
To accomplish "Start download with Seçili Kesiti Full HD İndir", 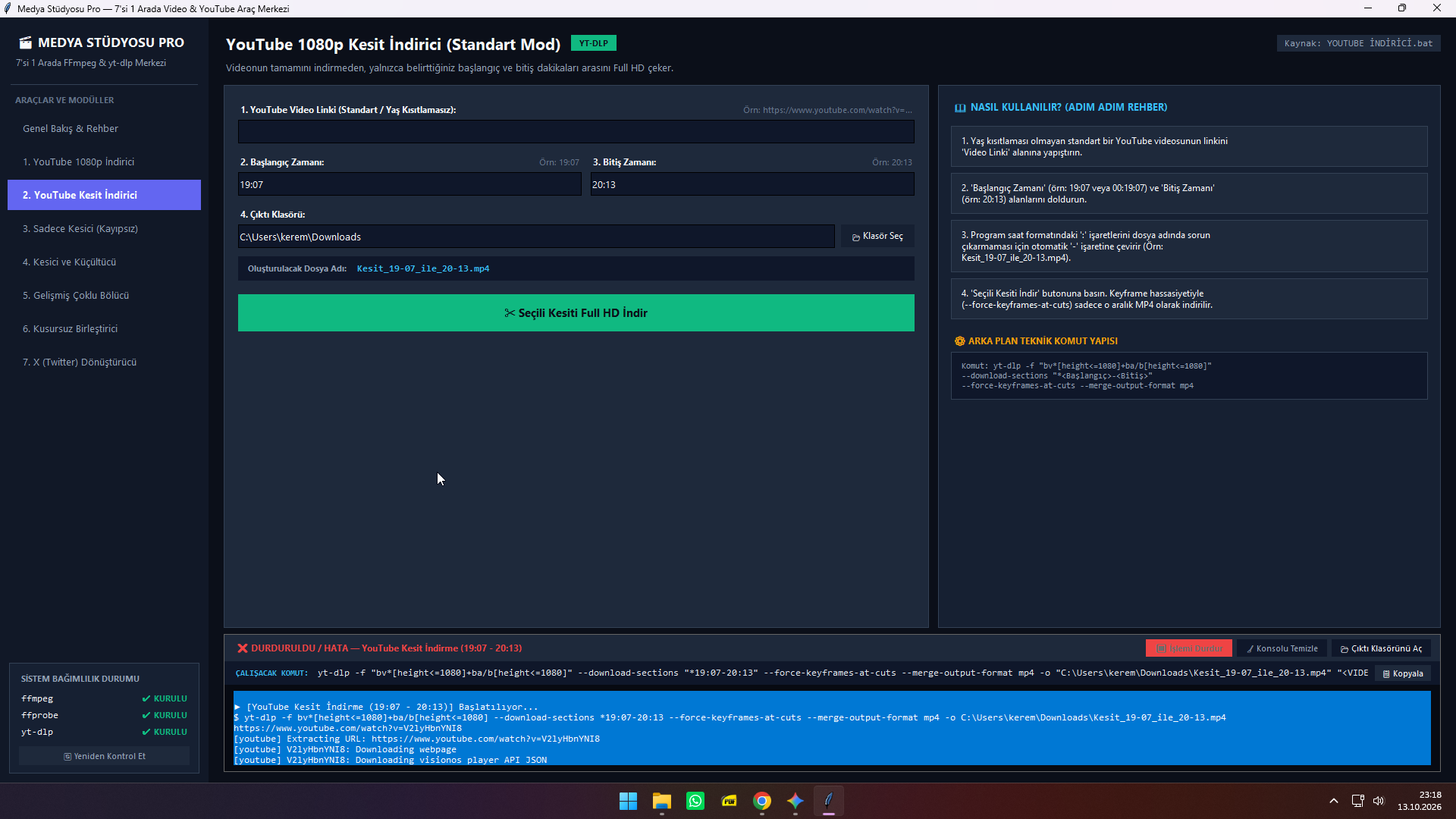I will (x=576, y=313).
